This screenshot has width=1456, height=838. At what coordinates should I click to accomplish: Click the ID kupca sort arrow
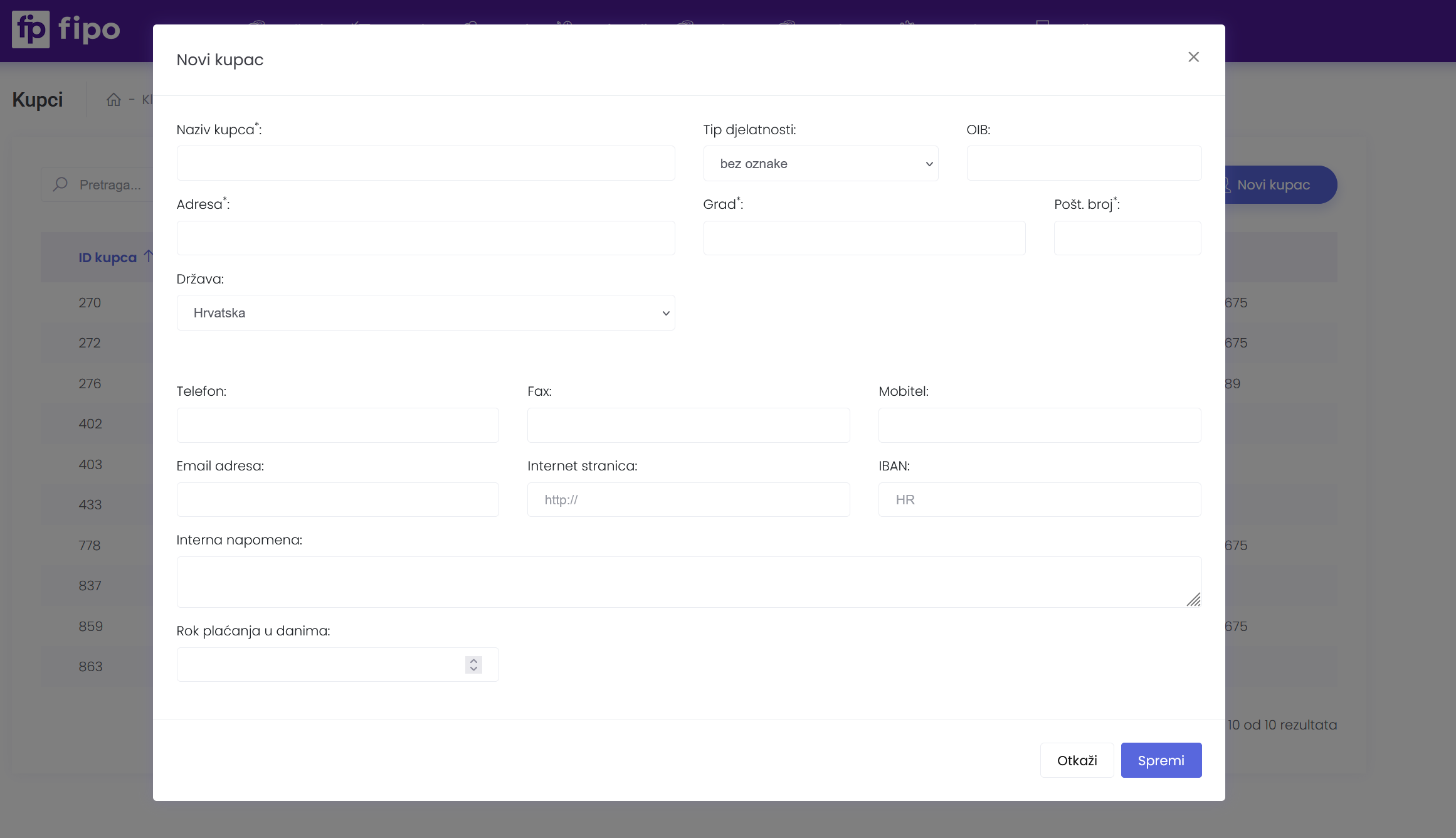(148, 256)
